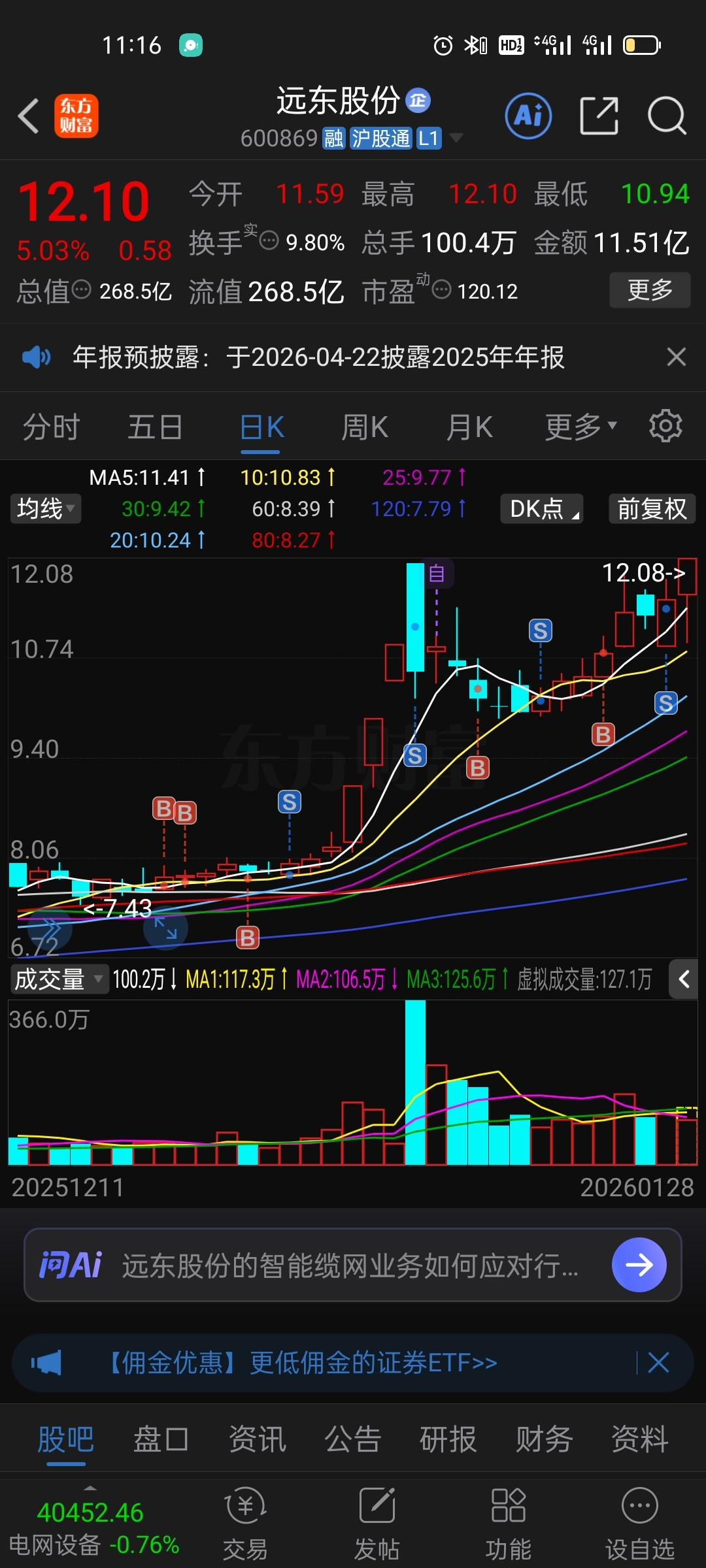Tap the 虚拟成交量:127.1万 label
The width and height of the screenshot is (706, 1568).
pos(584,979)
